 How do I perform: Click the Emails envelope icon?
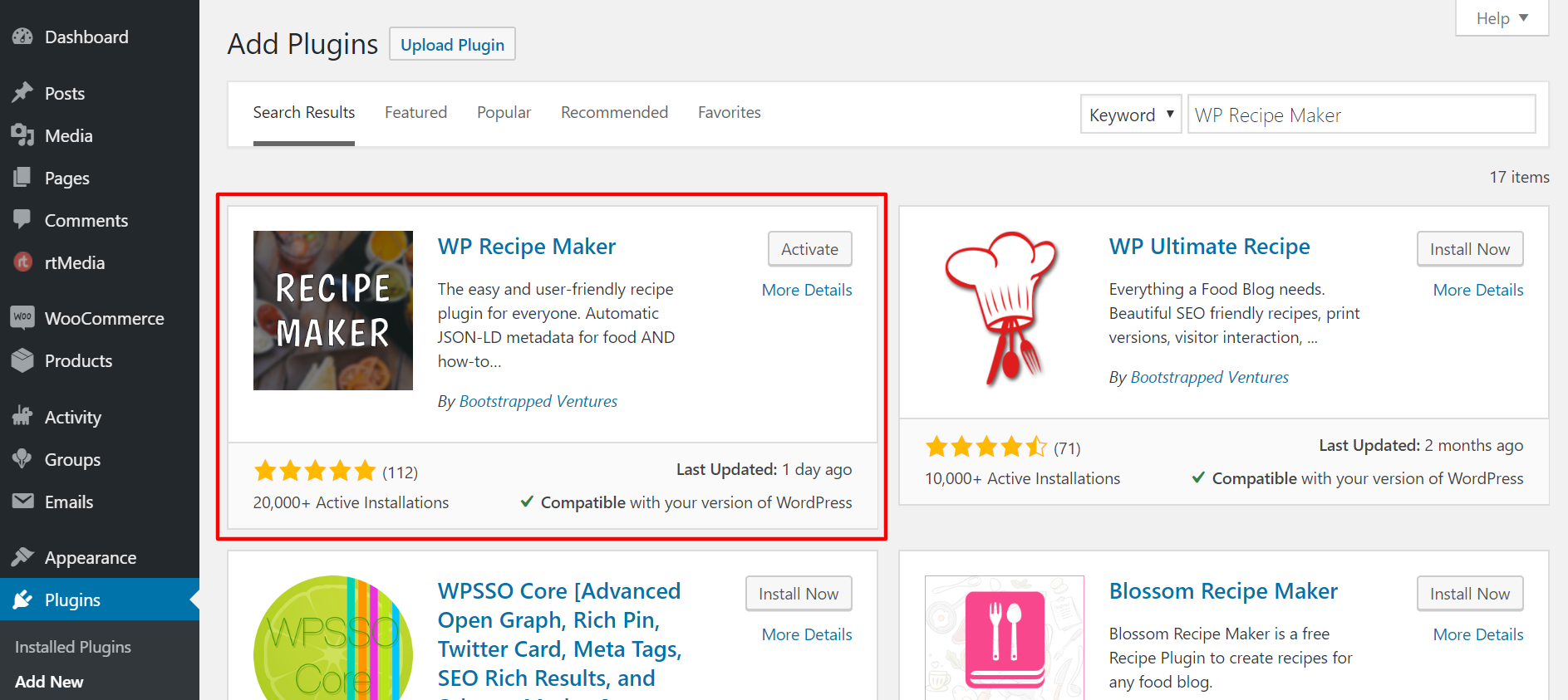pos(22,501)
